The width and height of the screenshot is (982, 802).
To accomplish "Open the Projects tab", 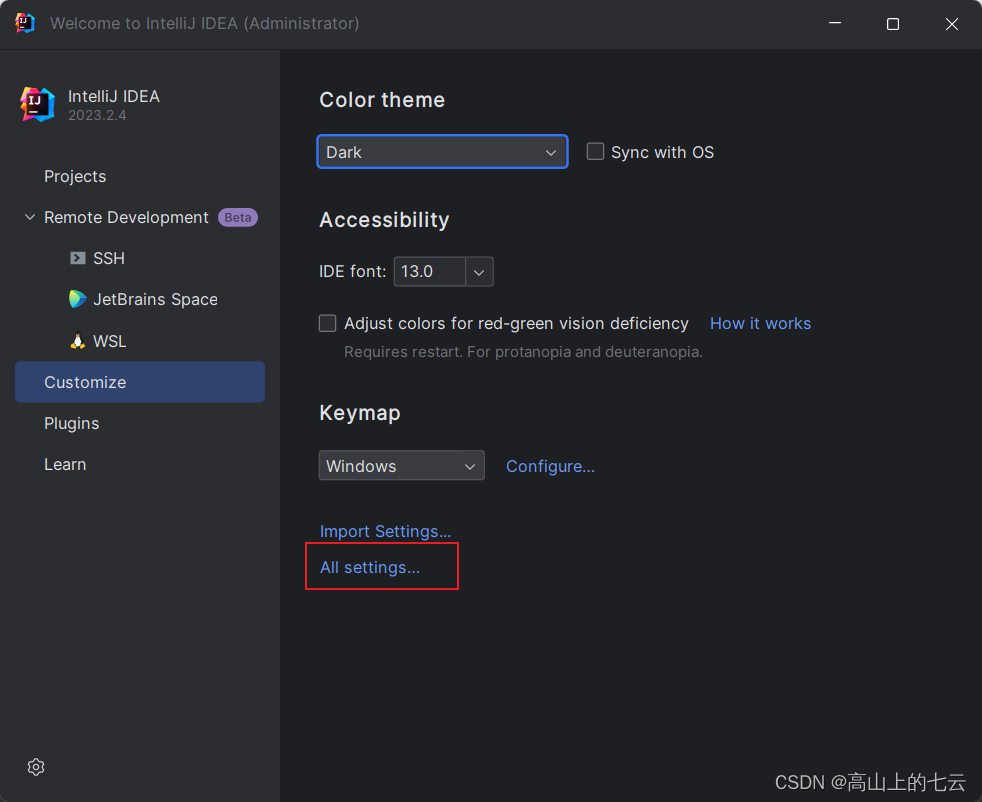I will (x=75, y=177).
